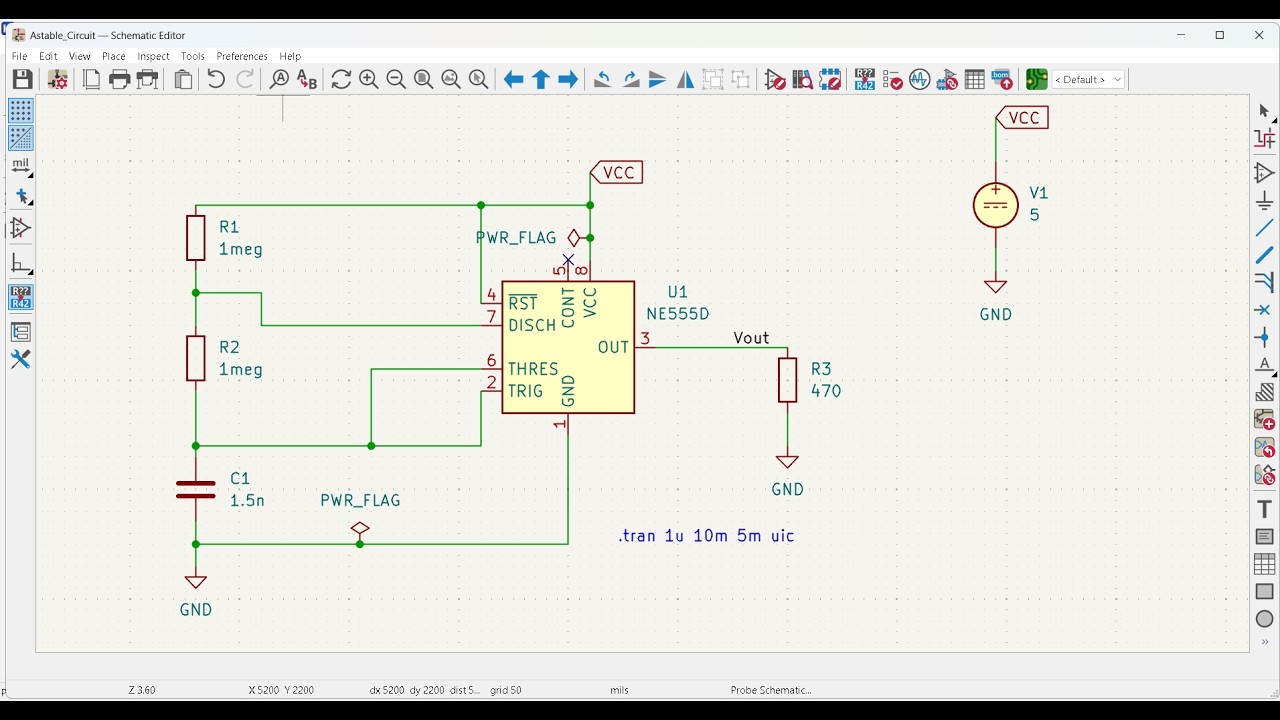The height and width of the screenshot is (720, 1280).
Task: Switch to the PCB editor
Action: tap(1036, 79)
